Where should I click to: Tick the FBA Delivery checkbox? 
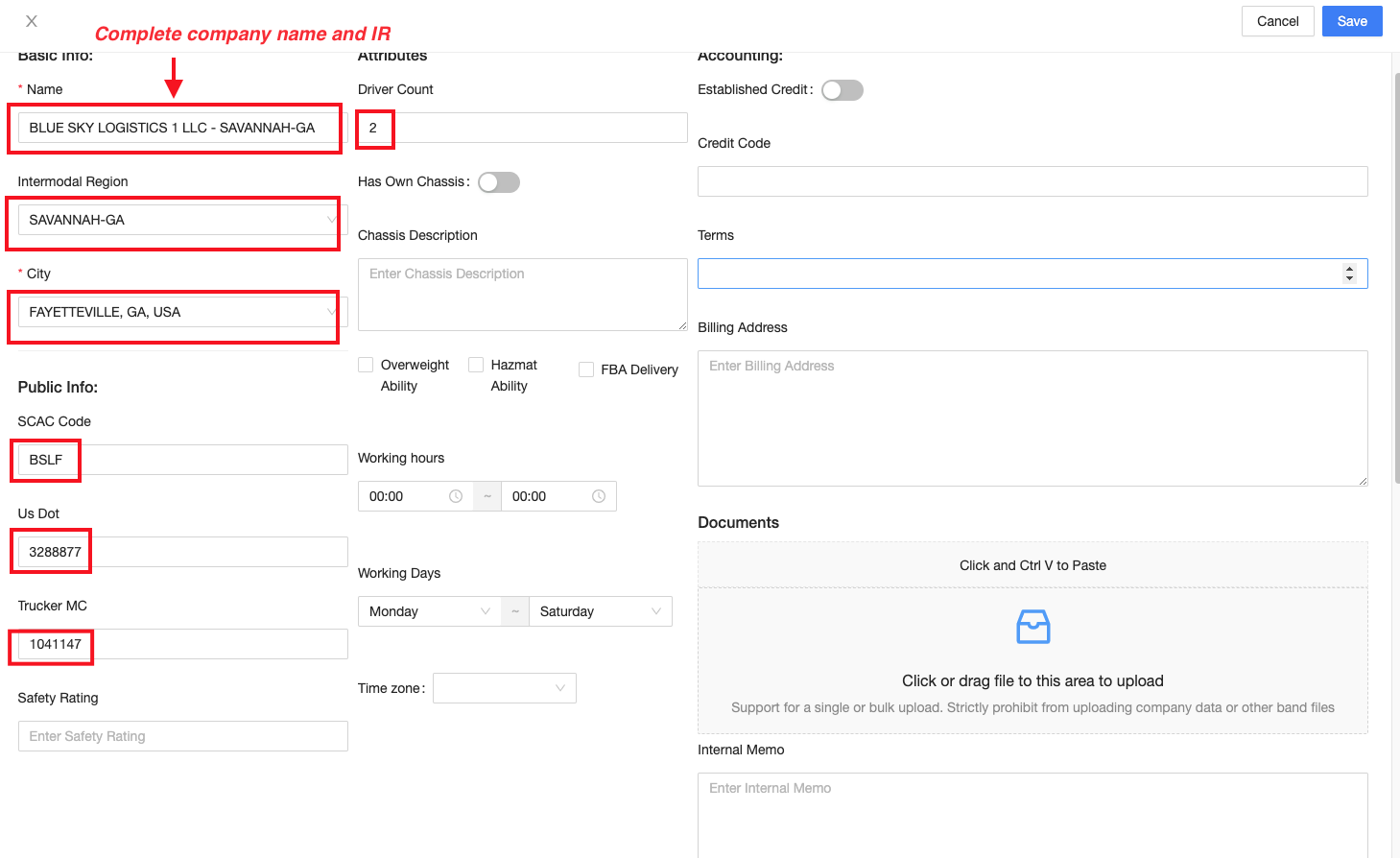(x=586, y=369)
